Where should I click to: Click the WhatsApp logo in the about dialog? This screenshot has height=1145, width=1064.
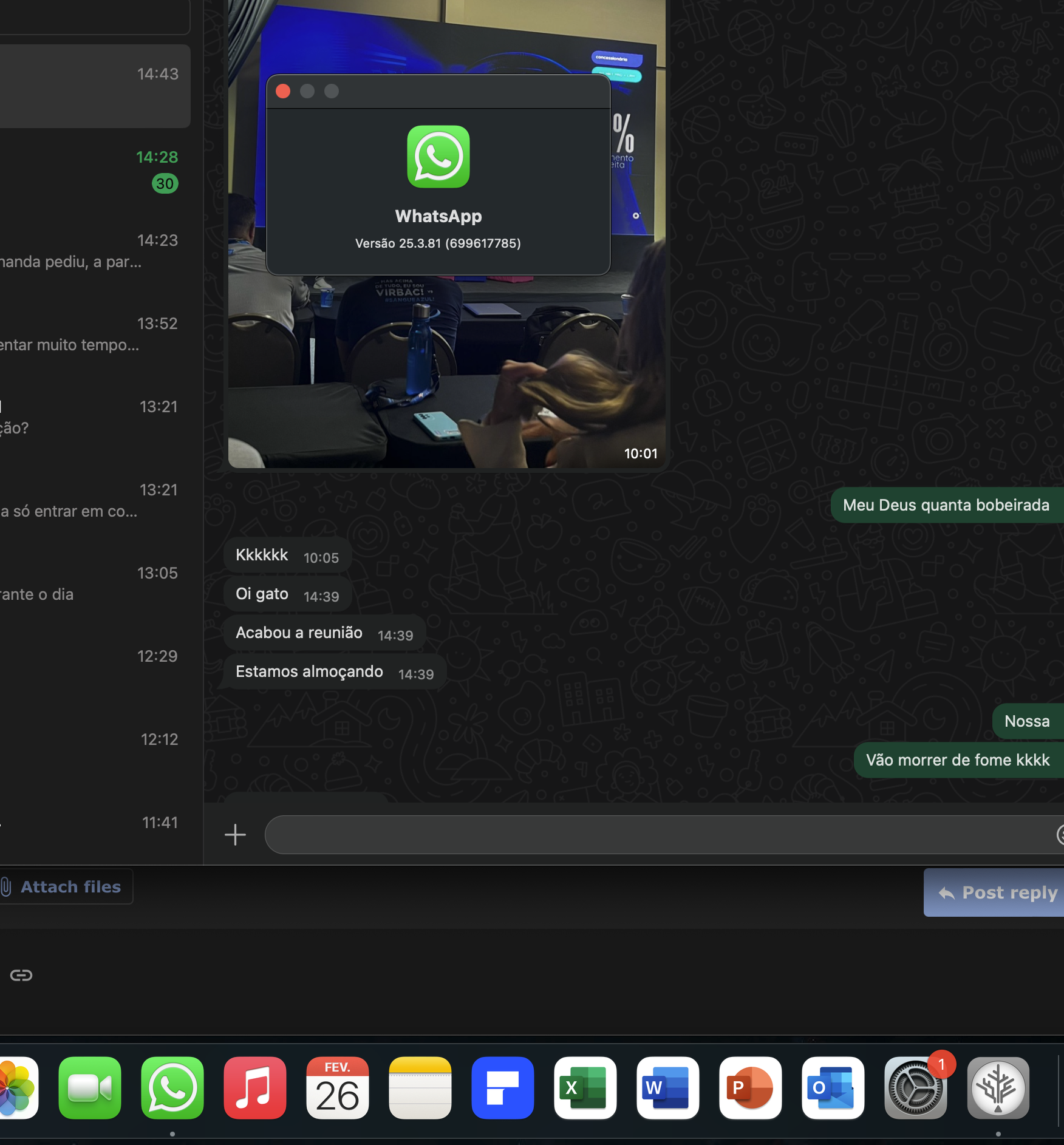click(438, 157)
